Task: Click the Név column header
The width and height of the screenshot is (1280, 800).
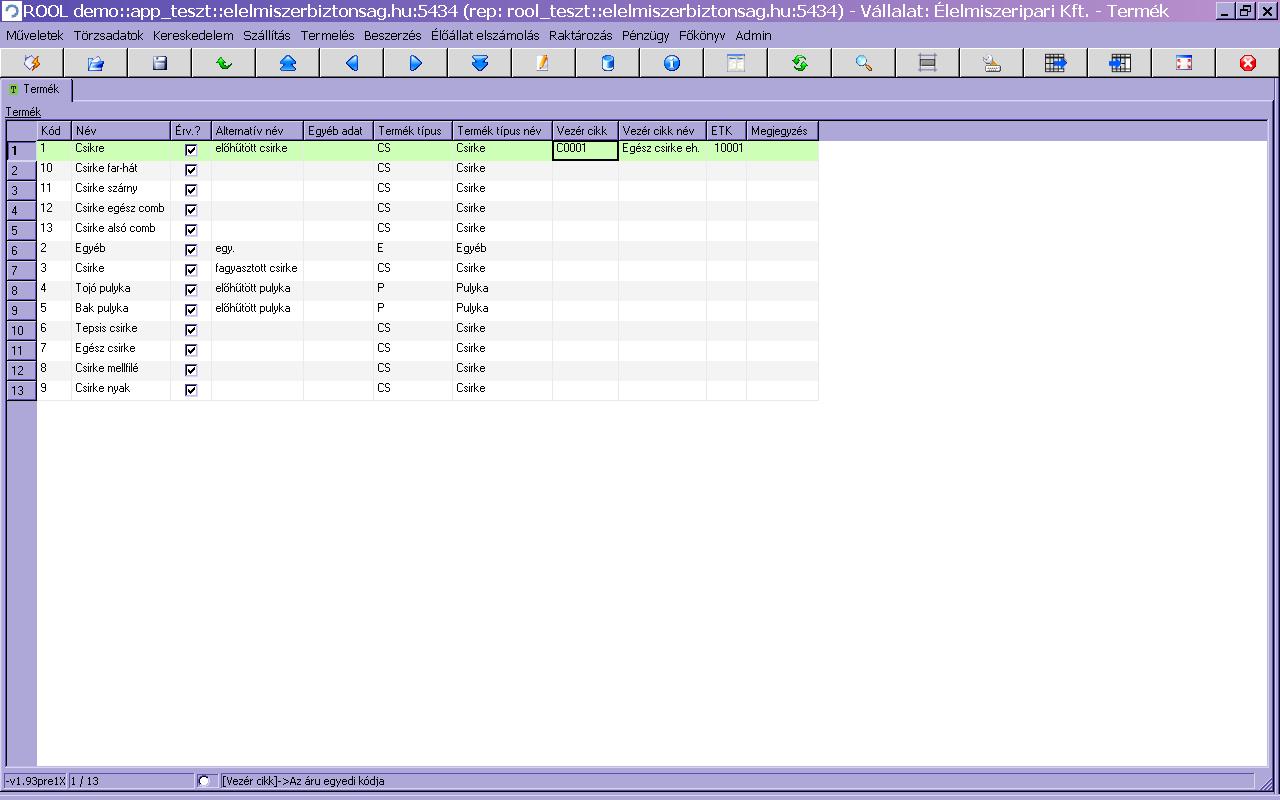Action: pyautogui.click(x=120, y=131)
